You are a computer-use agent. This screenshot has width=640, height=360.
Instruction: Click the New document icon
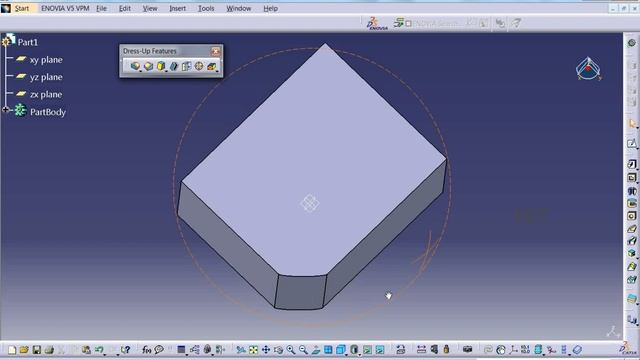click(12, 350)
